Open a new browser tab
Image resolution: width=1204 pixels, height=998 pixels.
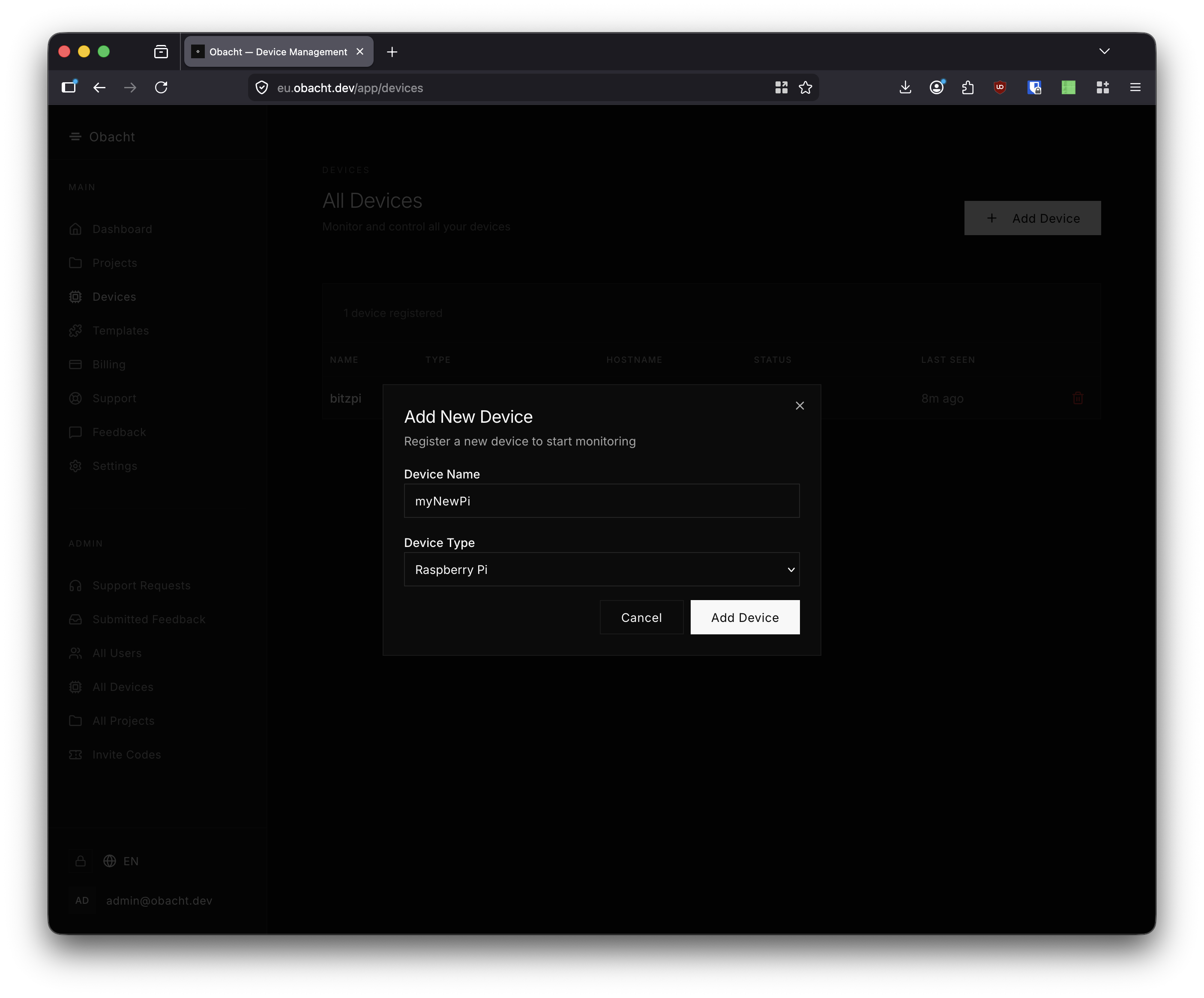tap(392, 51)
